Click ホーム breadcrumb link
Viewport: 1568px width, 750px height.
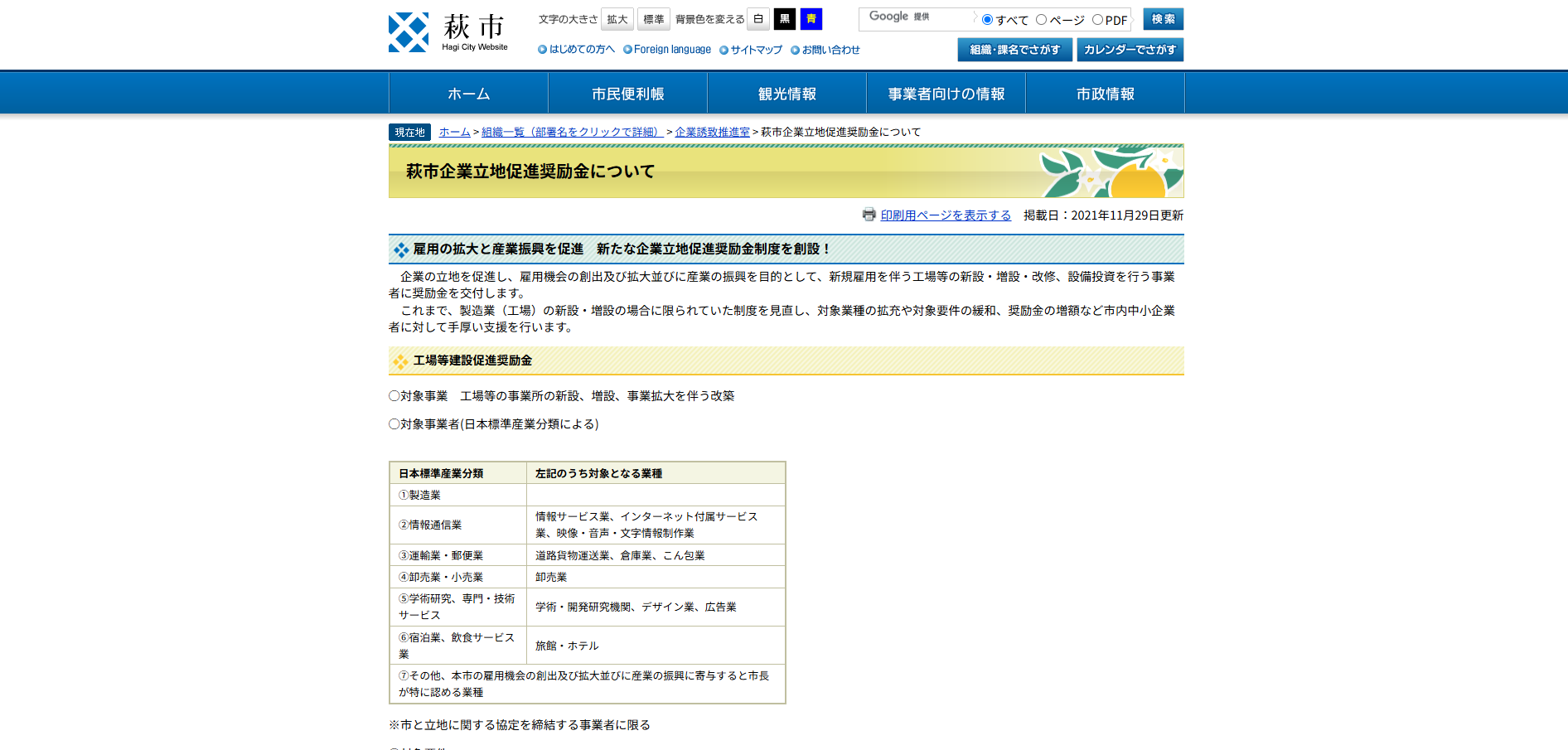coord(455,132)
